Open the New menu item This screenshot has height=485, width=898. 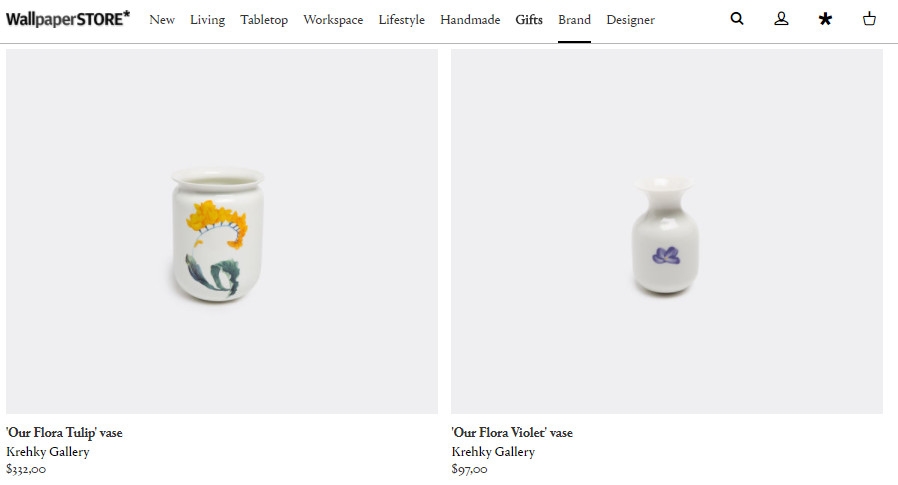click(162, 19)
